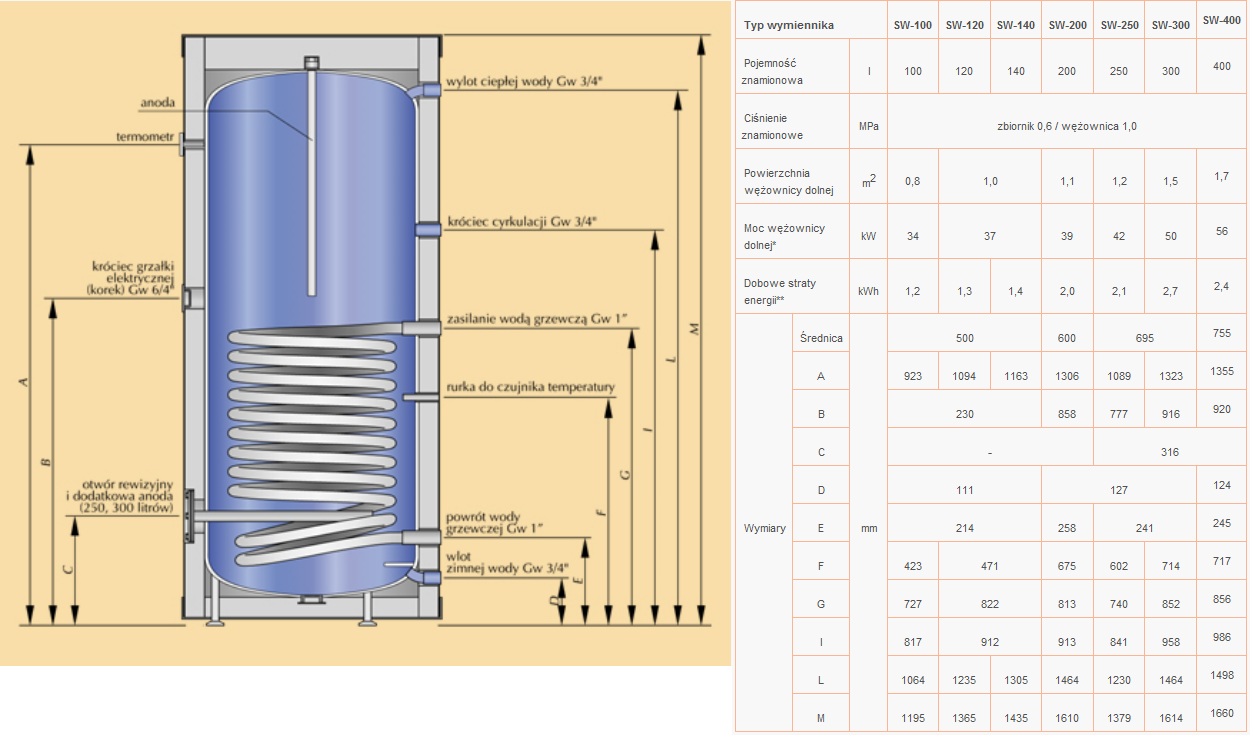
Task: Click dimension B value 230
Action: [x=964, y=414]
